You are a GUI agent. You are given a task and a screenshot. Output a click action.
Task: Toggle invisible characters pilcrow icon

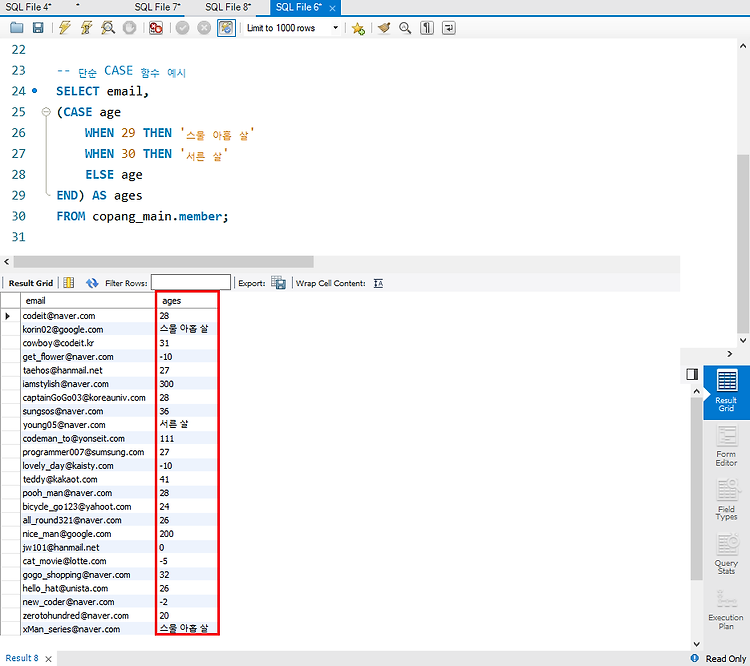(427, 28)
